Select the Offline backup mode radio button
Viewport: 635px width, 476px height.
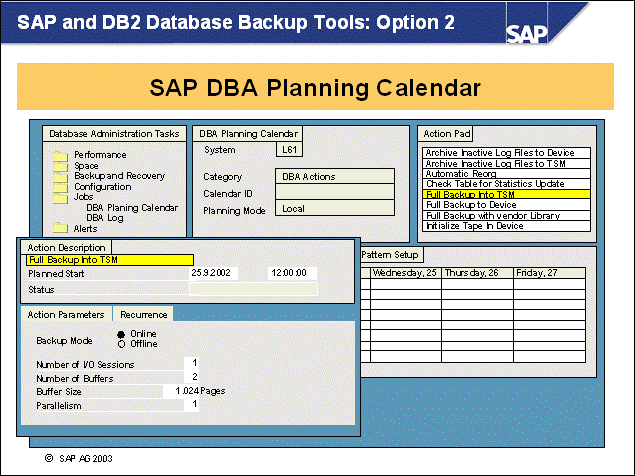click(x=122, y=344)
